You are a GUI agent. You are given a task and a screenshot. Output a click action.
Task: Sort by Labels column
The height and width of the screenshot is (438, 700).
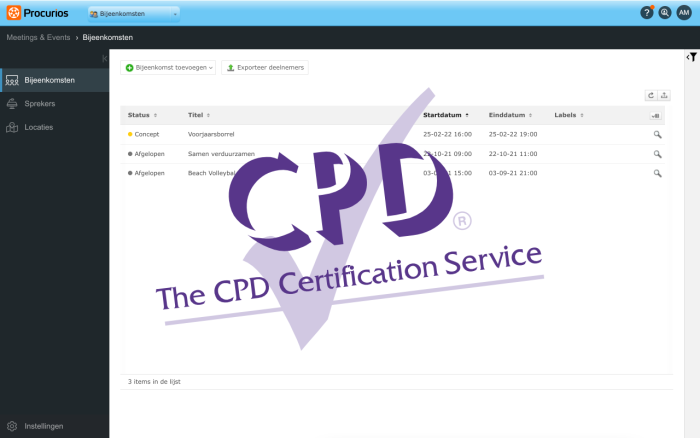[x=569, y=115]
